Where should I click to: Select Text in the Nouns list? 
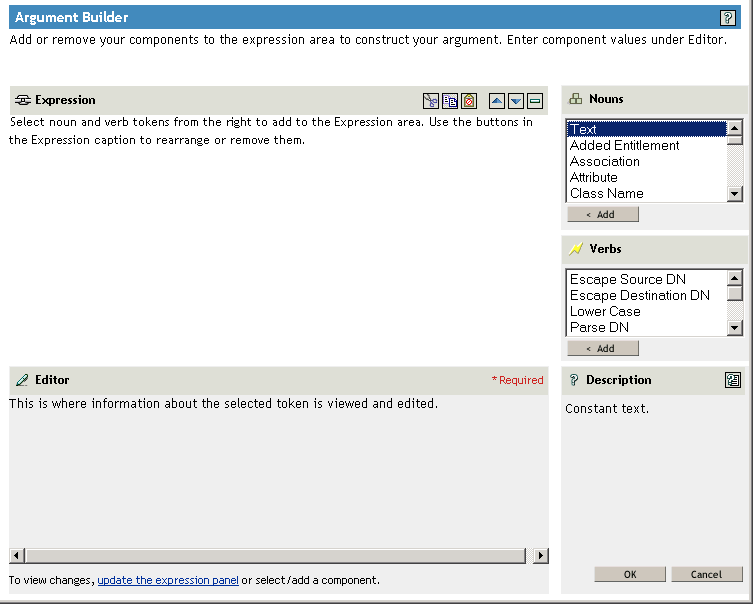(646, 129)
